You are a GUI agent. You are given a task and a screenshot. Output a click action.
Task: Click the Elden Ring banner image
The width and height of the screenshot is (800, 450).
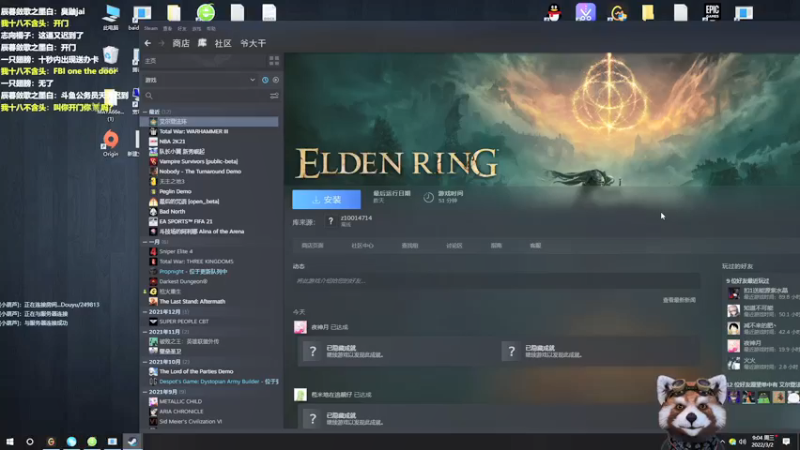click(542, 118)
